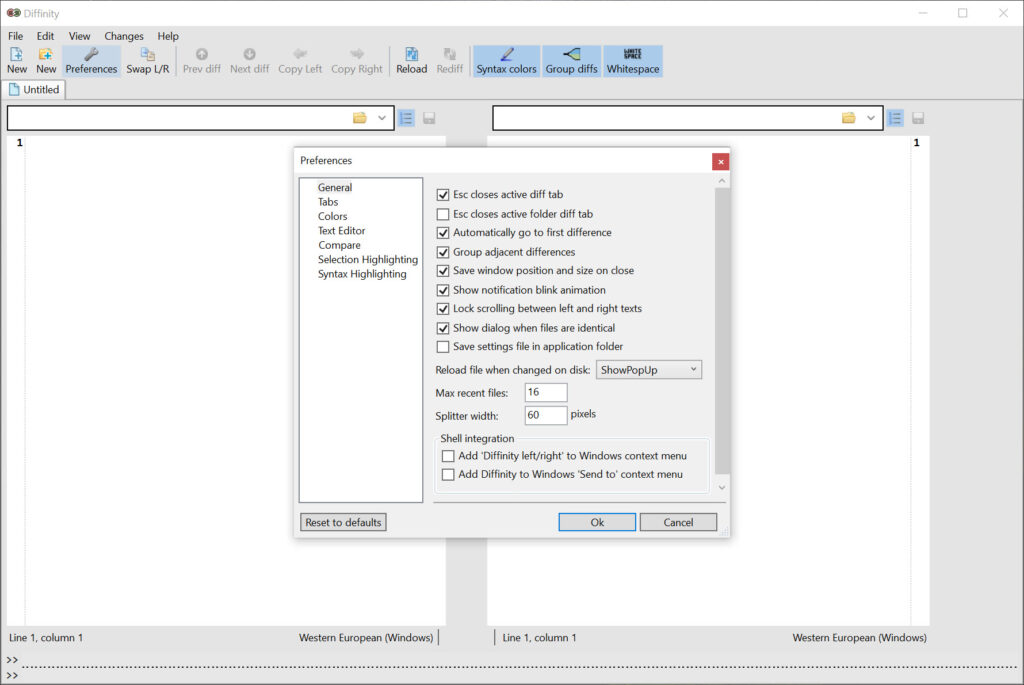Reload files using the Reload icon
This screenshot has height=685, width=1024.
coord(411,61)
